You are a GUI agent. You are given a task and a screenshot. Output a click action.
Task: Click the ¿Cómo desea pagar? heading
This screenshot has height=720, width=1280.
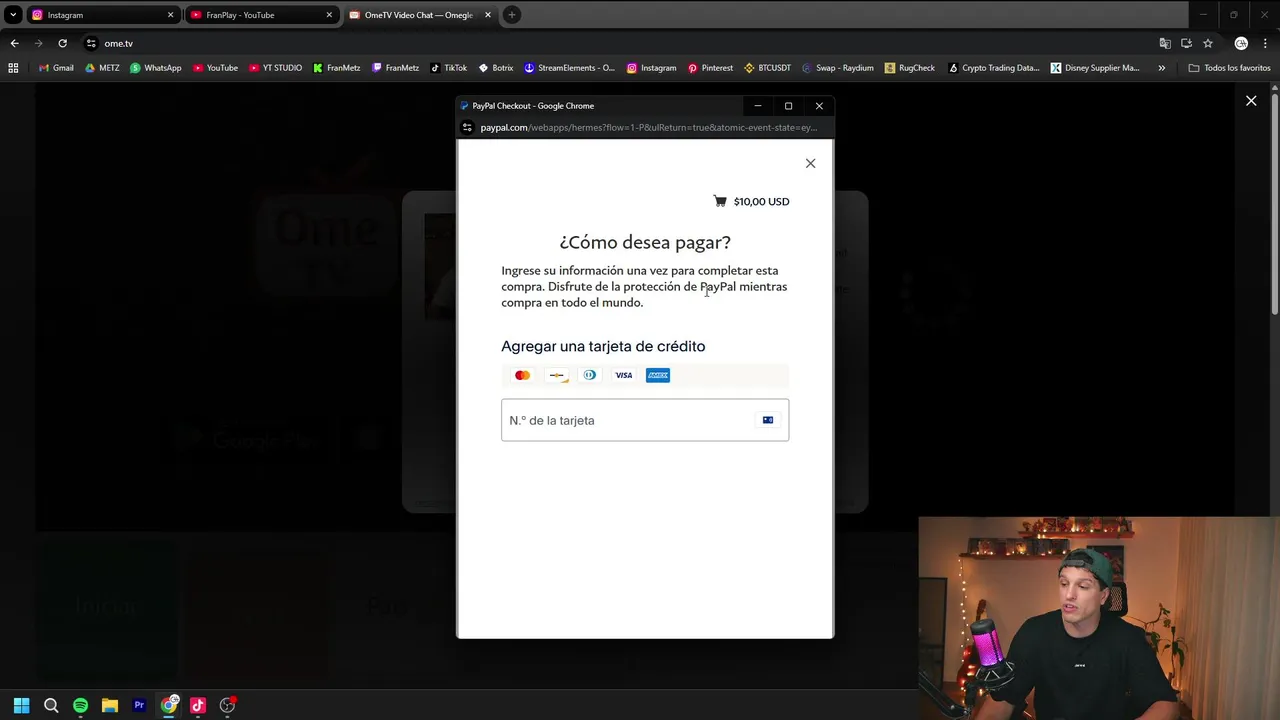point(645,242)
